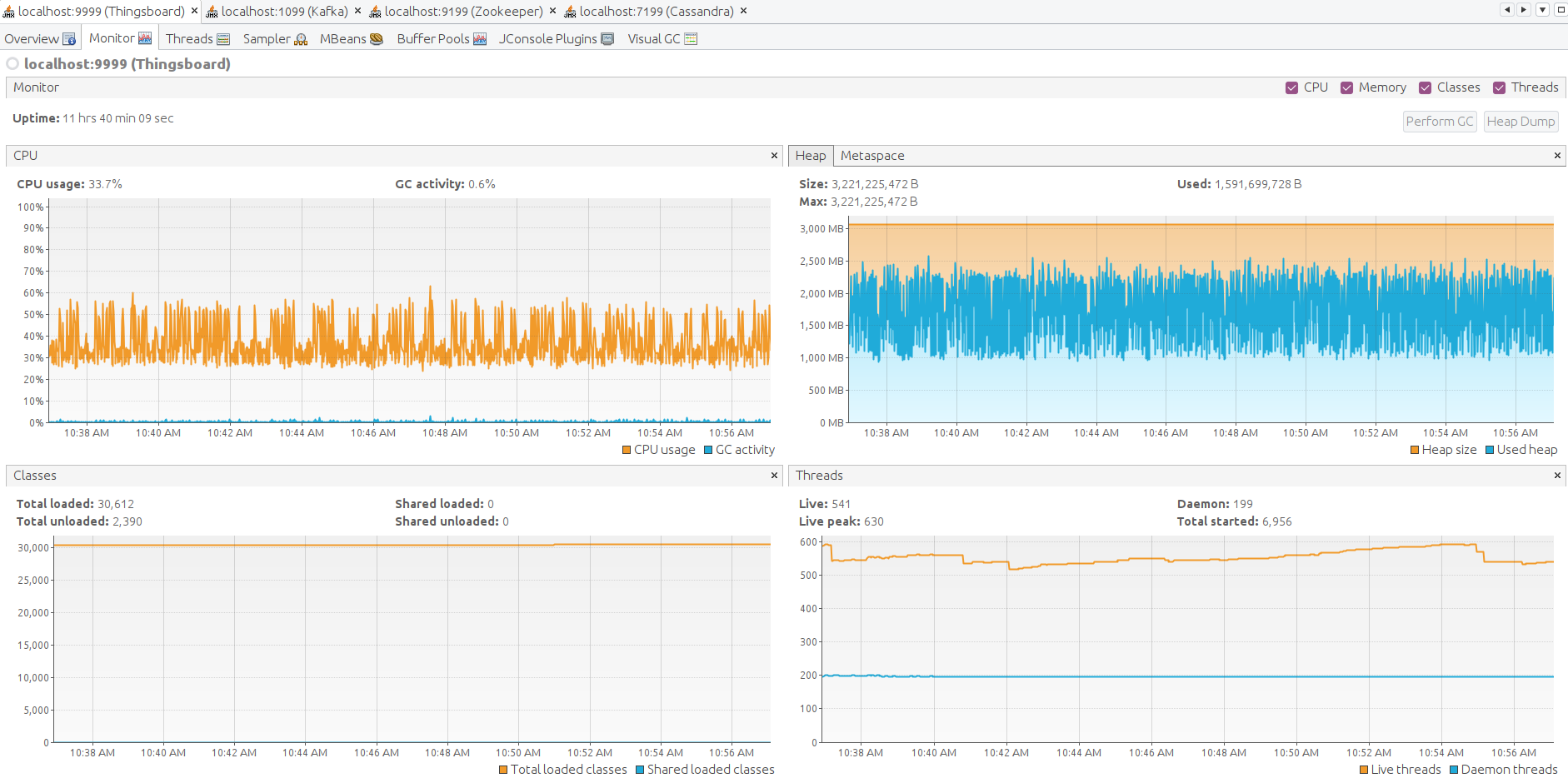The width and height of the screenshot is (1568, 783).
Task: Click the JConsole Plugins tab icon
Action: click(x=607, y=39)
